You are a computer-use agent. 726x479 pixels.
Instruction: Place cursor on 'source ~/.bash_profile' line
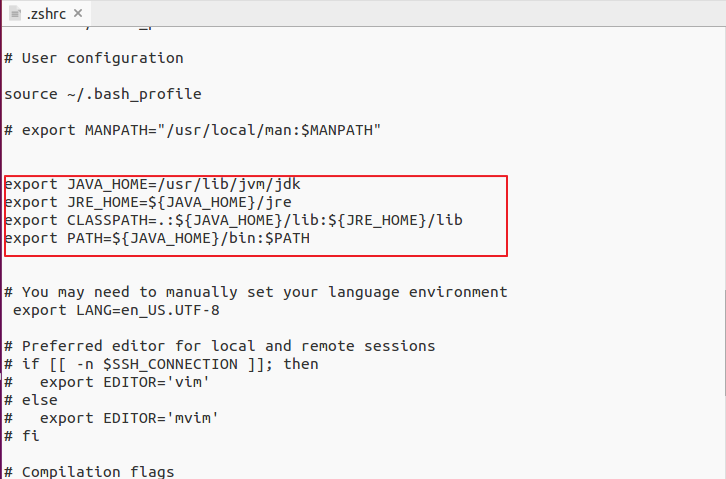pyautogui.click(x=103, y=94)
